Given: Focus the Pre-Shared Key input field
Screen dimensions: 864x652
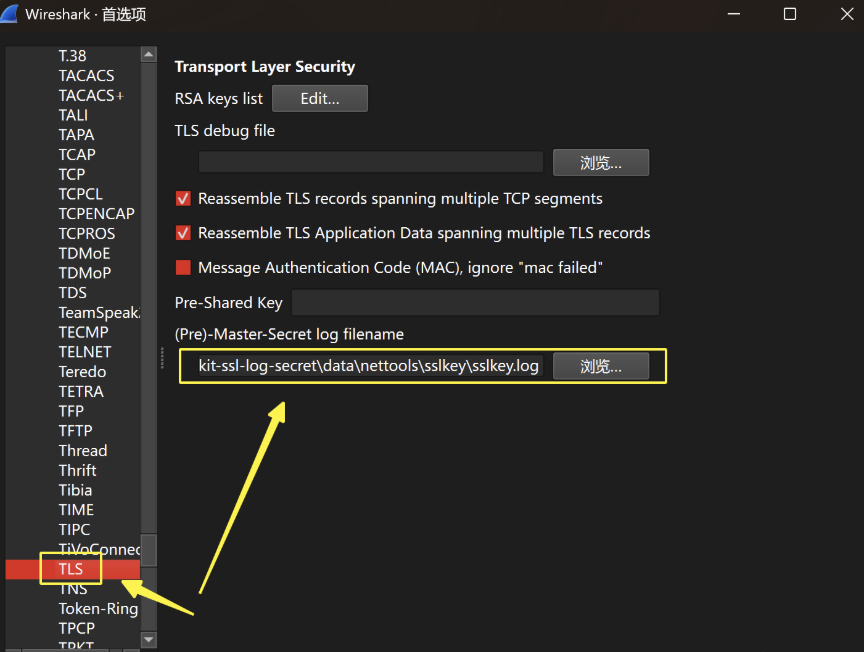Looking at the screenshot, I should click(475, 303).
